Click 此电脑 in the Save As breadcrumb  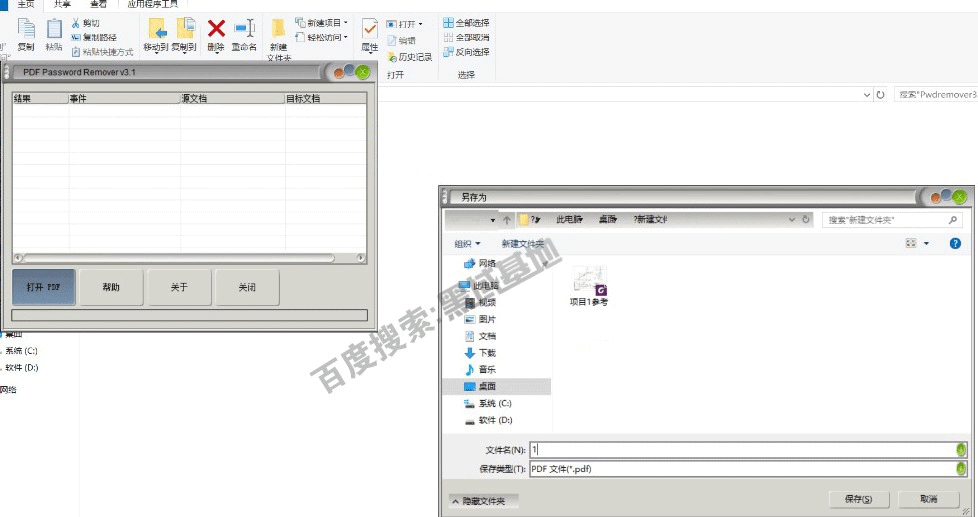click(569, 220)
